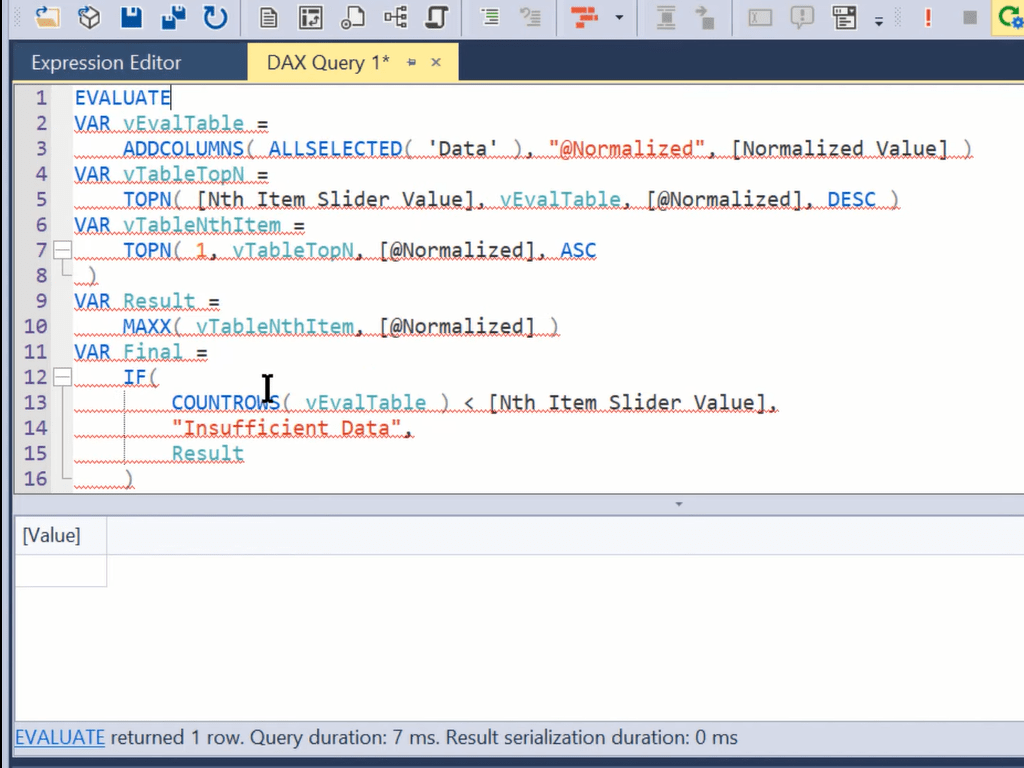Collapse the IF block fold at line 12
The width and height of the screenshot is (1024, 768).
click(x=62, y=377)
